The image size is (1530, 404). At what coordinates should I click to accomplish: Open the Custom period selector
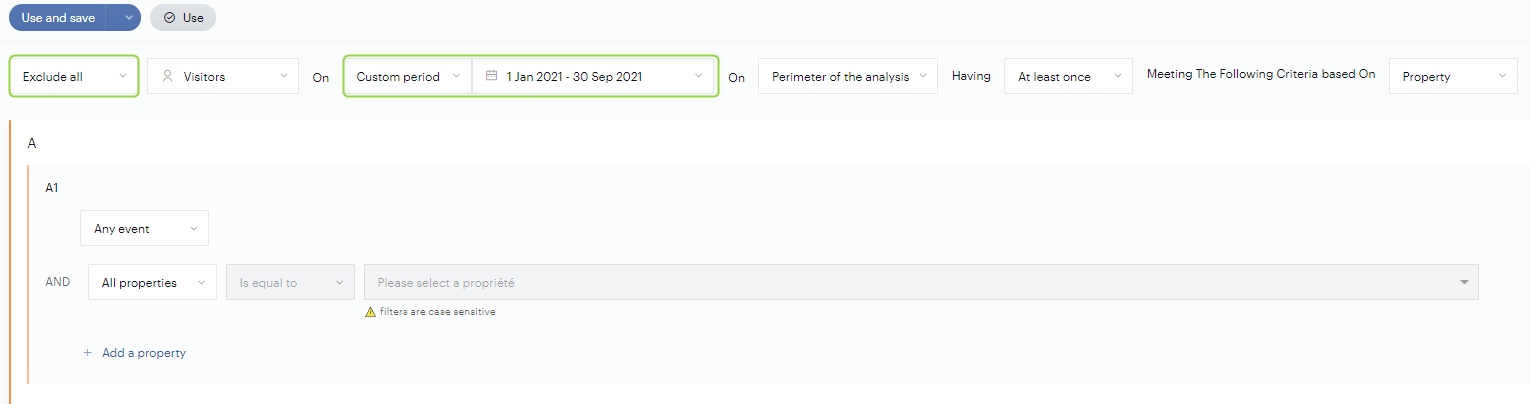409,76
